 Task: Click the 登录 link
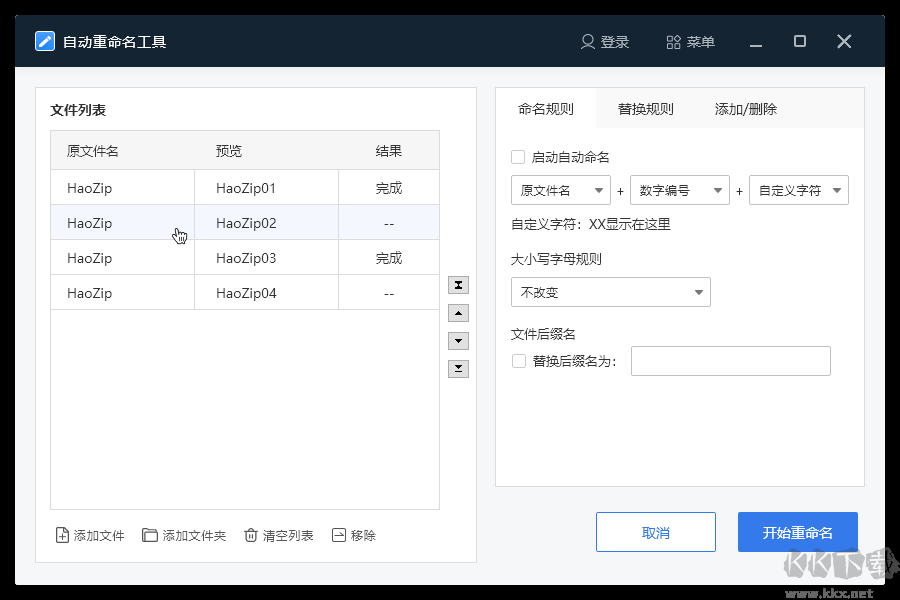pos(605,41)
